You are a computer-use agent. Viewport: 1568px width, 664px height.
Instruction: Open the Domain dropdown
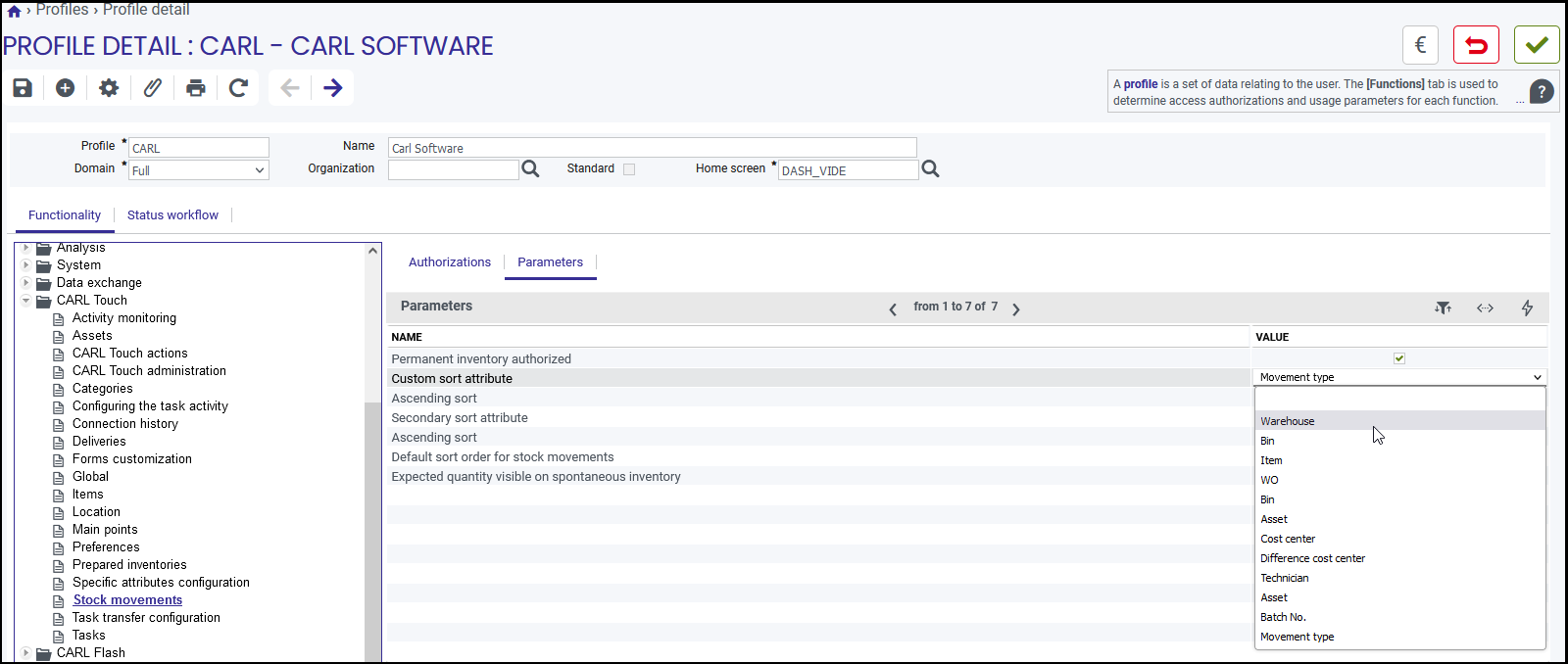tap(199, 170)
